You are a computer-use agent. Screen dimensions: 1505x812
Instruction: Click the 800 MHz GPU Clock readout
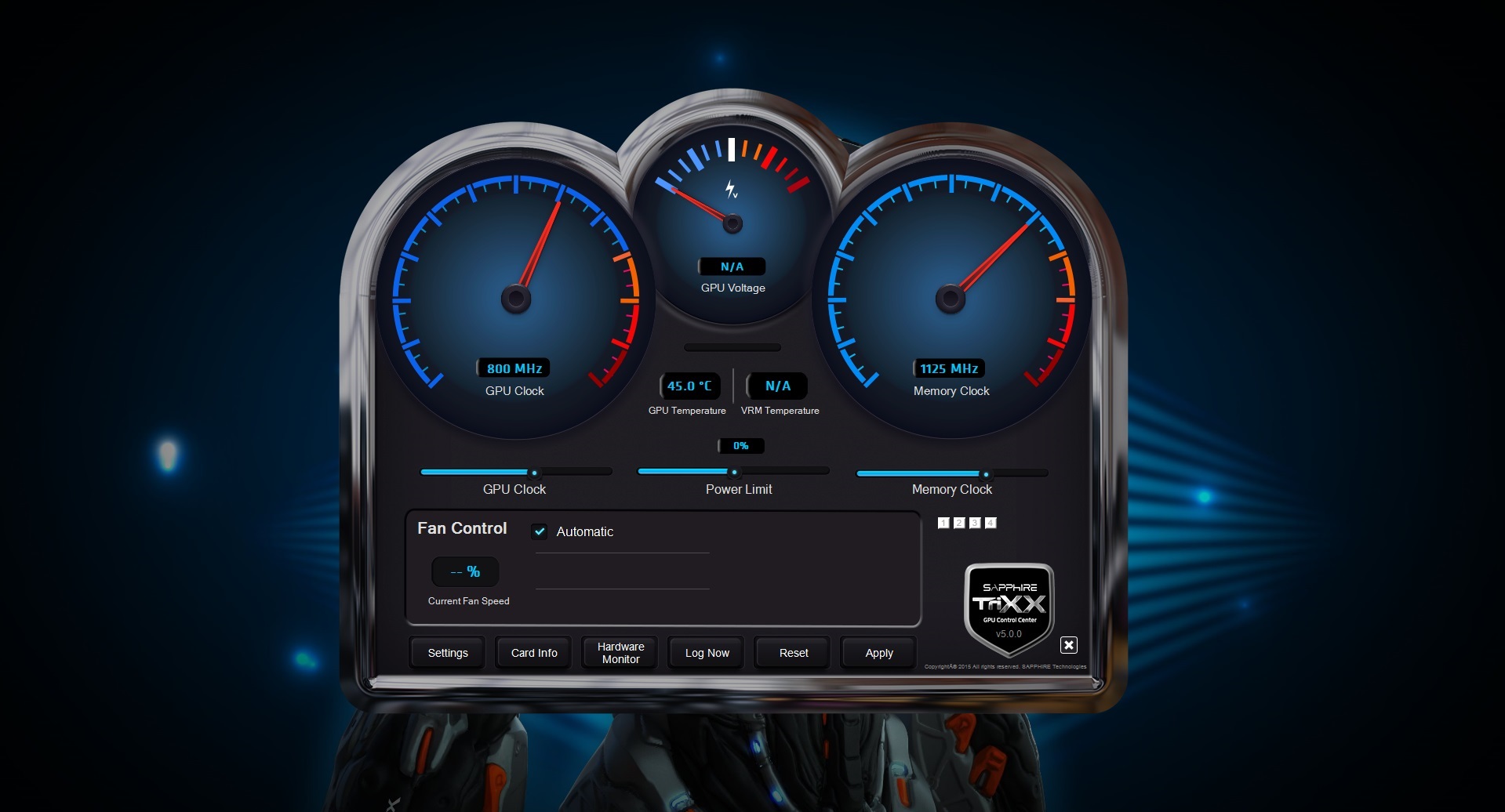coord(514,368)
